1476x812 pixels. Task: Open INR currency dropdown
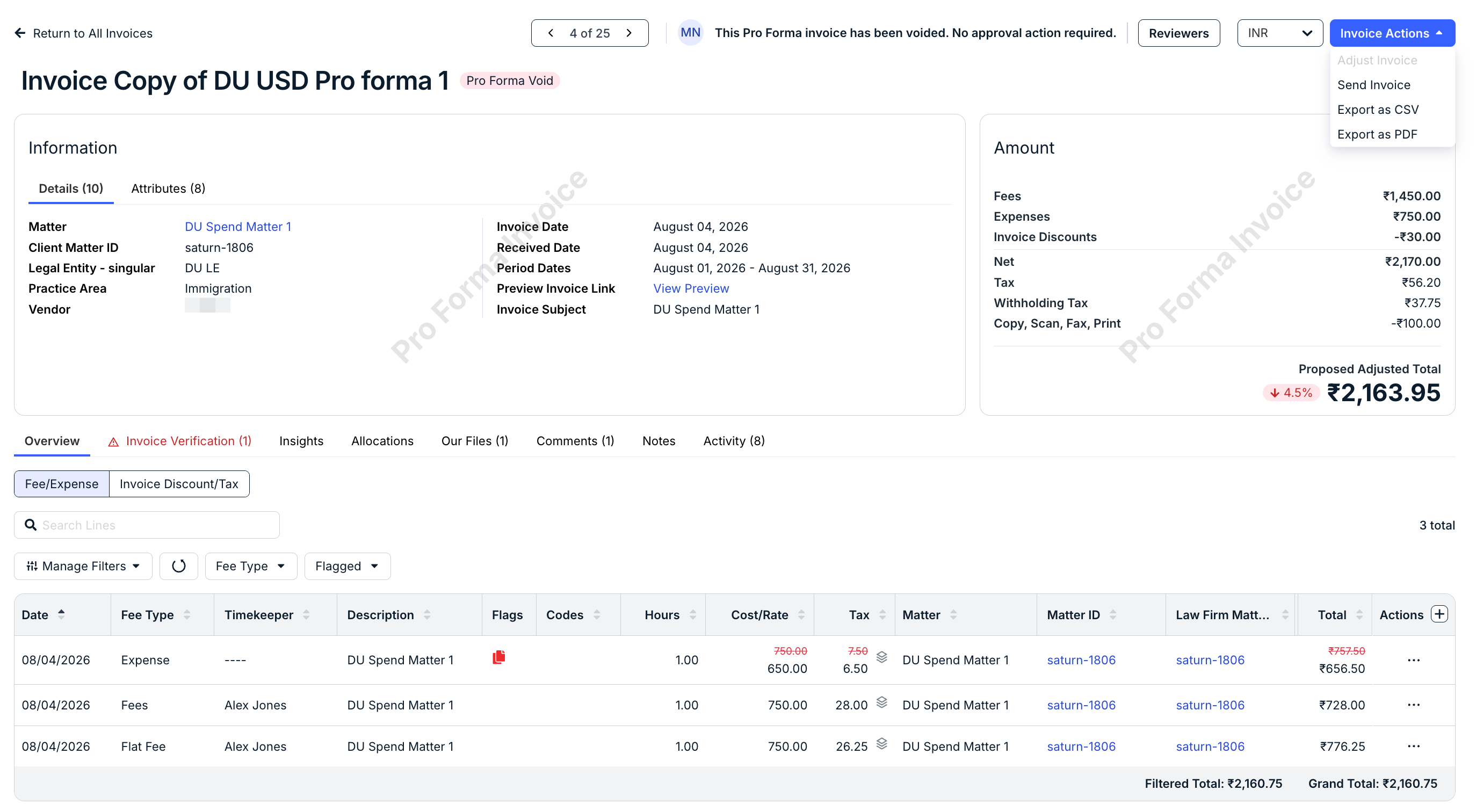[1279, 33]
